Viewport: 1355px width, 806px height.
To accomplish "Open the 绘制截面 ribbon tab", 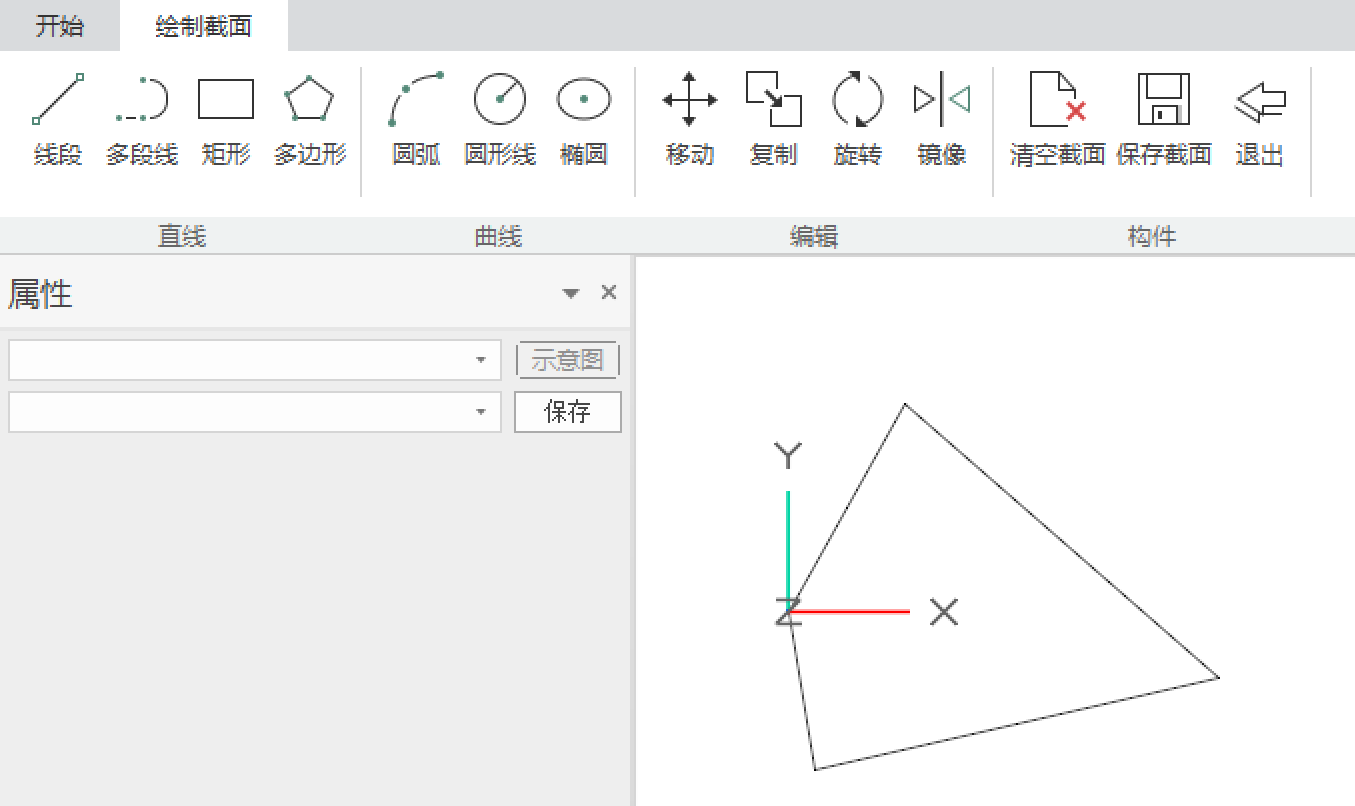I will click(x=204, y=26).
